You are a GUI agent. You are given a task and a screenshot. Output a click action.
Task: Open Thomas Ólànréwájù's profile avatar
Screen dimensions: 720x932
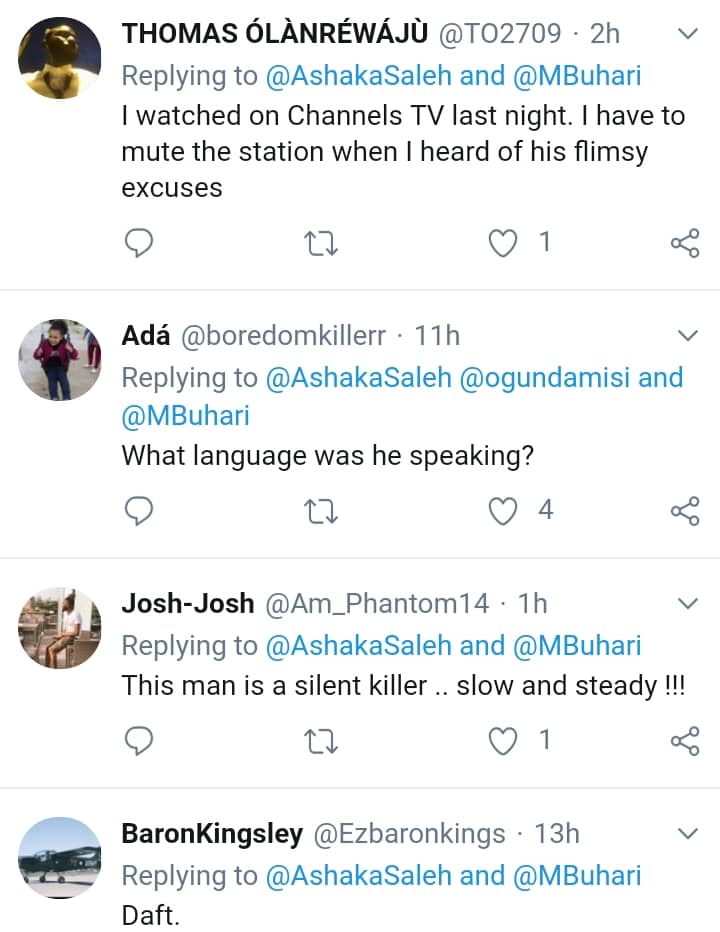pyautogui.click(x=60, y=58)
